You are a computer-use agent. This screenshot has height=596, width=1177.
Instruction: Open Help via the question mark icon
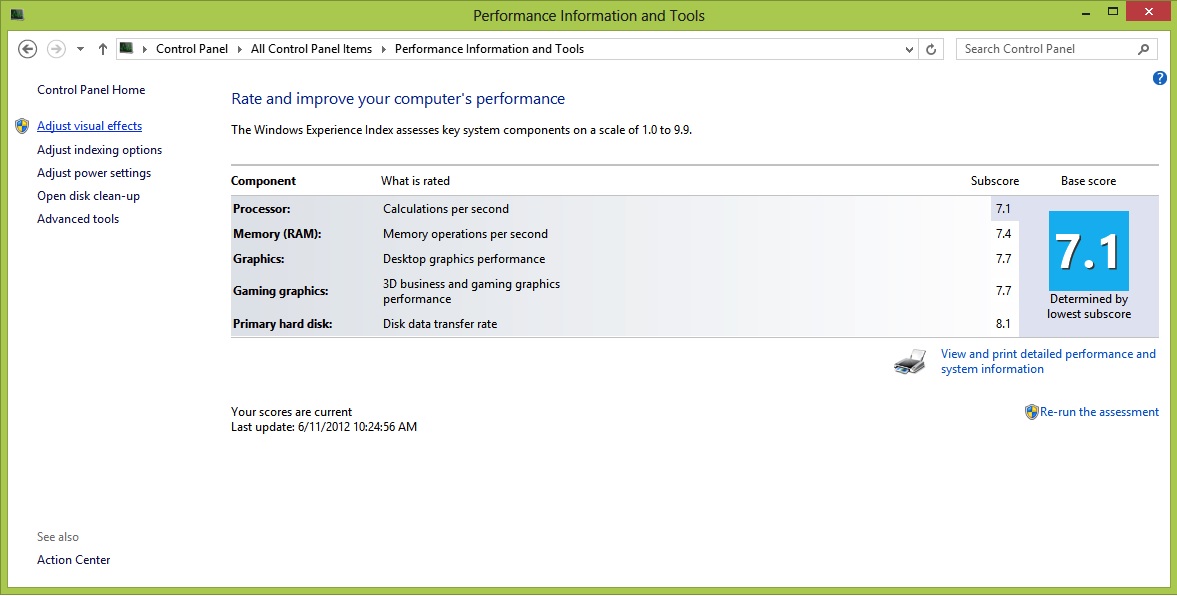click(x=1159, y=78)
